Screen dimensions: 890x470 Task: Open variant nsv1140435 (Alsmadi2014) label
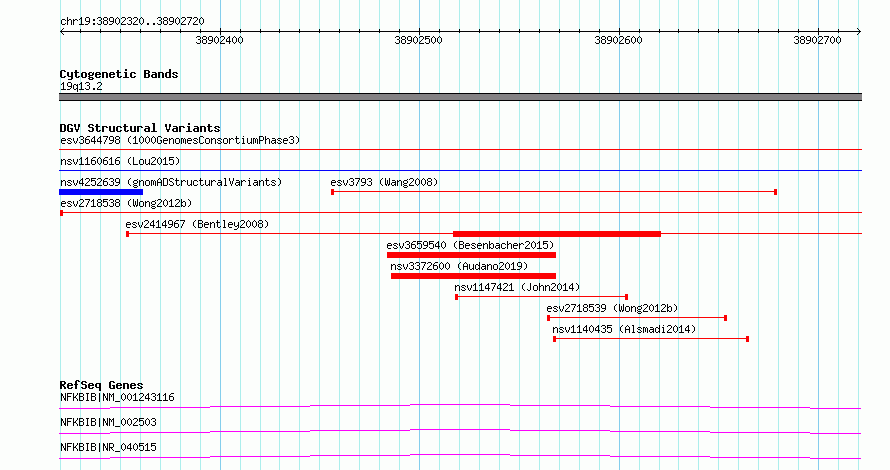coord(624,329)
